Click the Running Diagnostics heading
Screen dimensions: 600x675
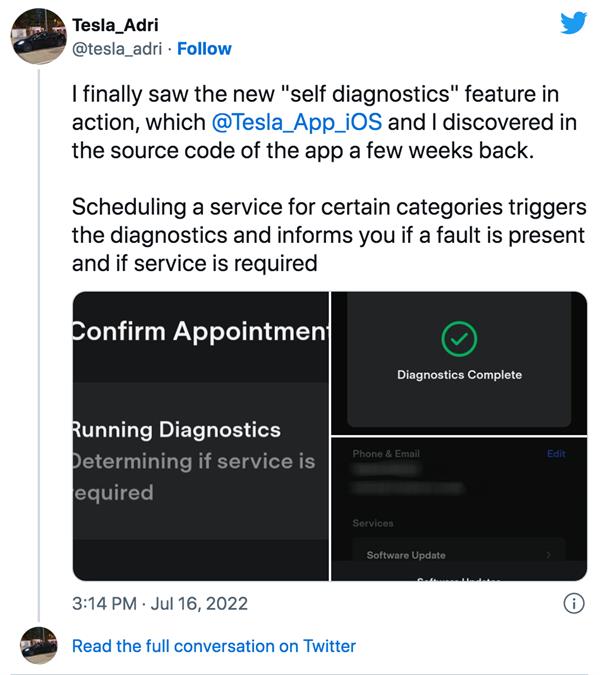177,430
